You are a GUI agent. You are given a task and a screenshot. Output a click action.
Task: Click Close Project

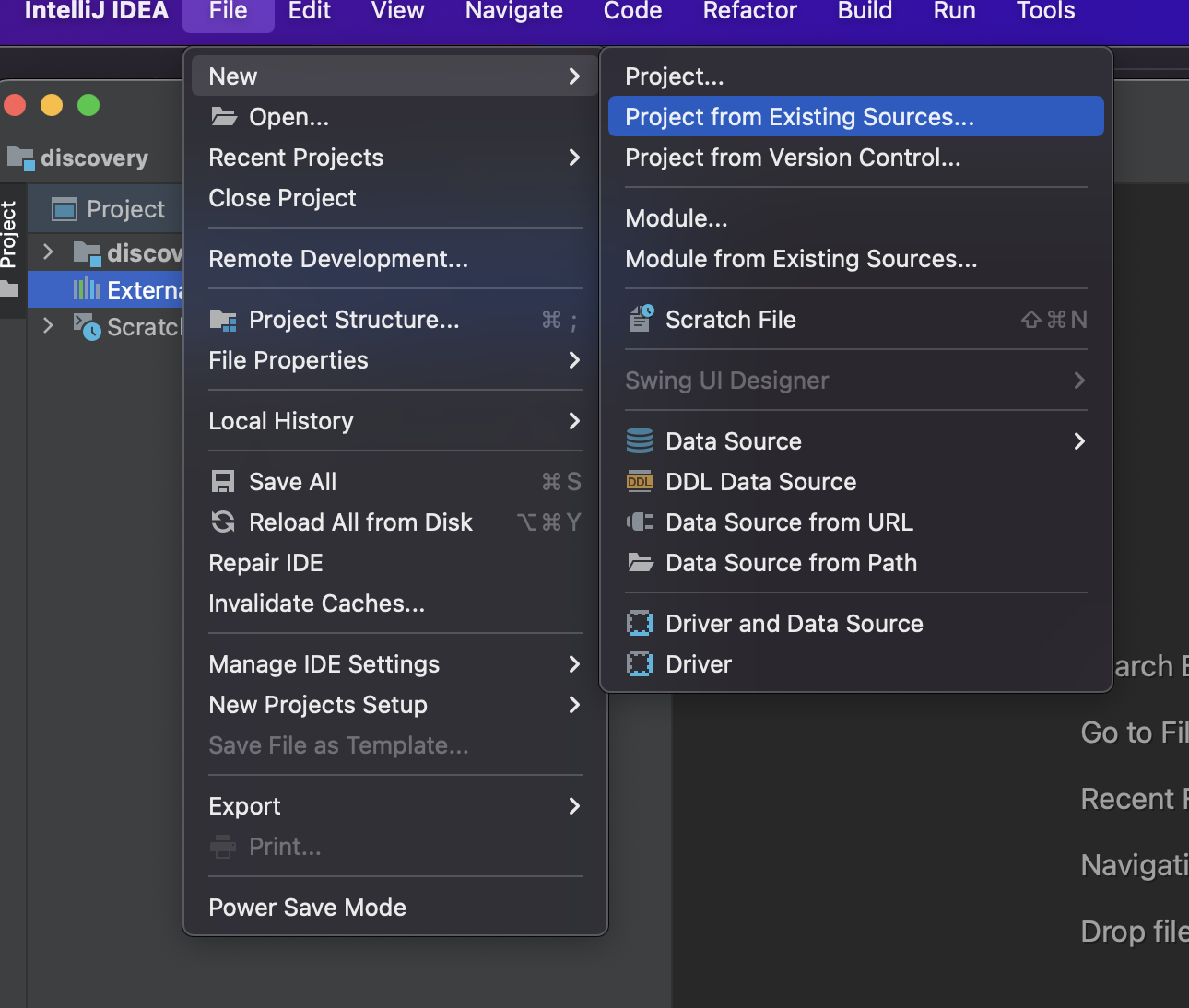click(x=282, y=198)
